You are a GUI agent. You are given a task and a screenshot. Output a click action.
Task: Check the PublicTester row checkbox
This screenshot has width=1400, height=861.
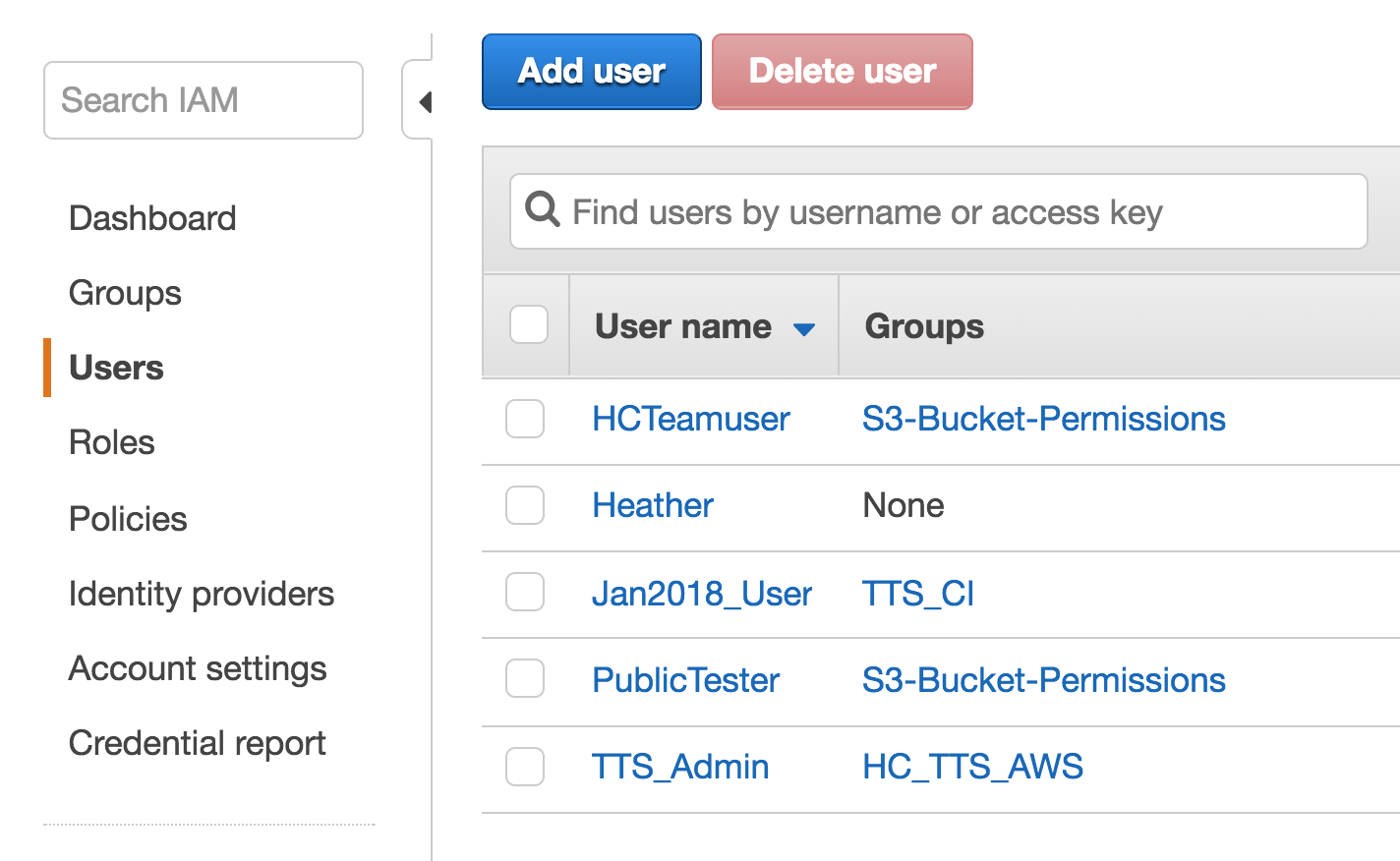click(x=525, y=679)
